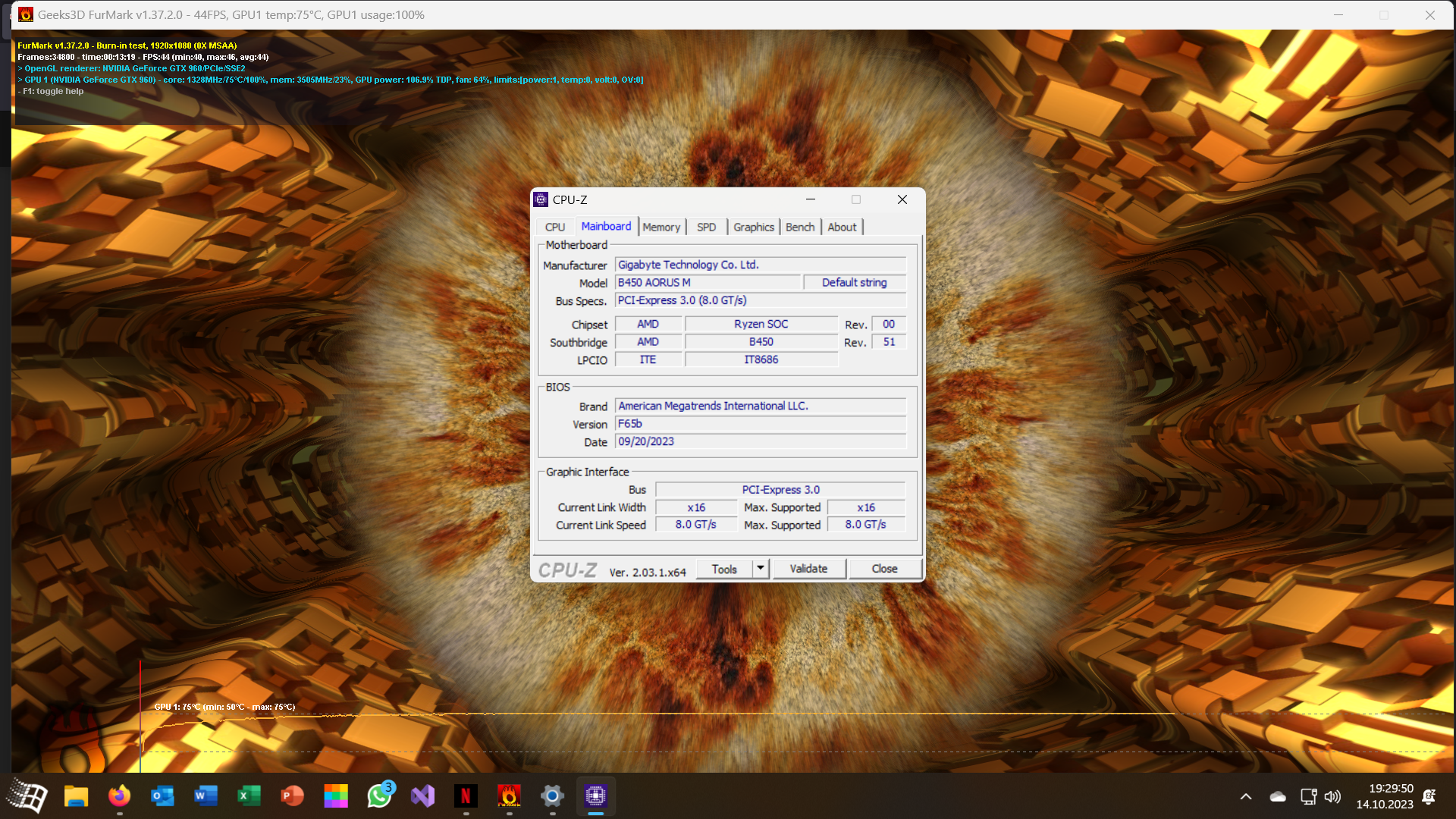Expand the Tools dropdown arrow
The width and height of the screenshot is (1456, 819).
pos(761,568)
